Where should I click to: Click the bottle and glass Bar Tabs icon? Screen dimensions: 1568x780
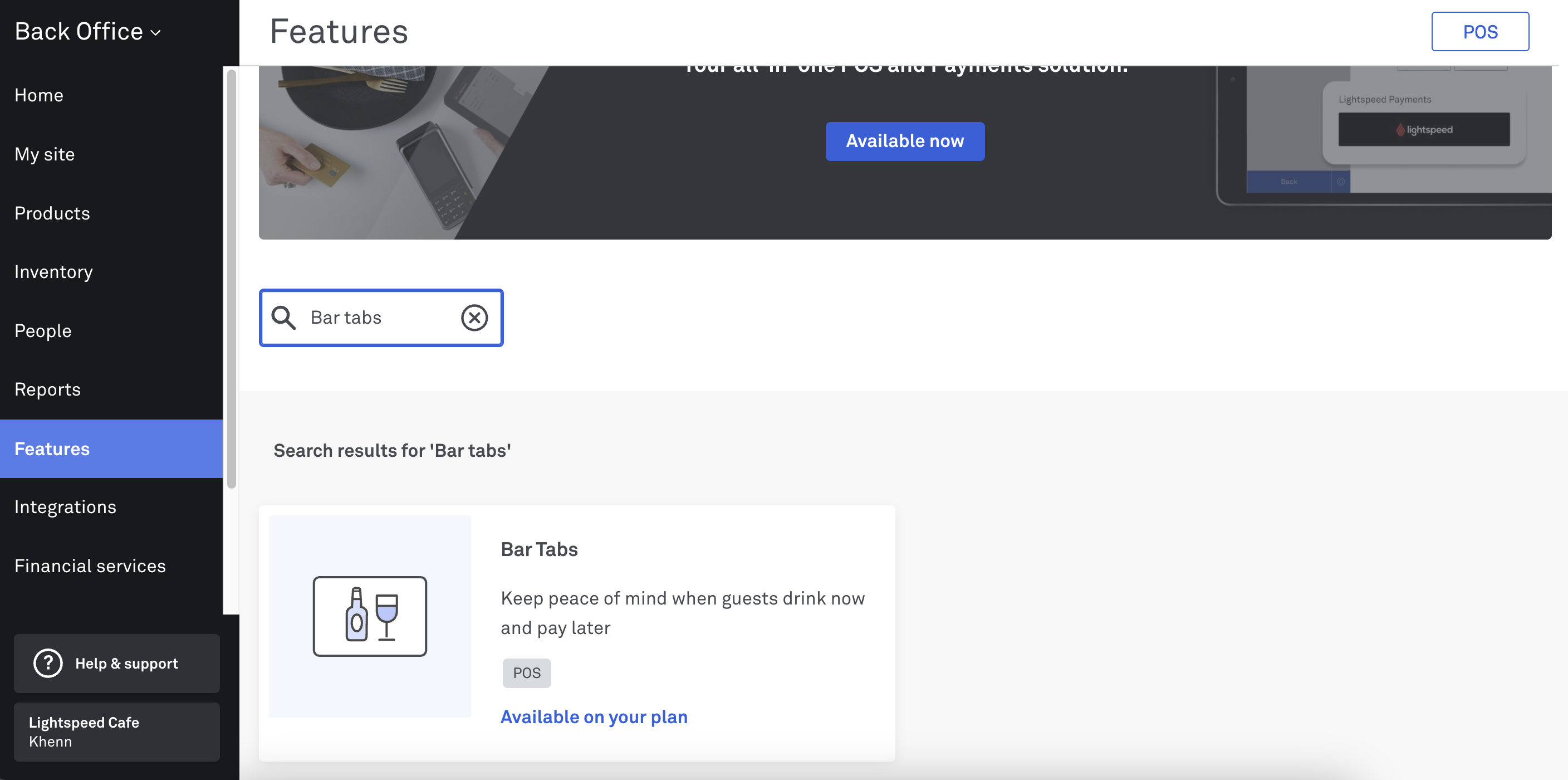click(370, 616)
